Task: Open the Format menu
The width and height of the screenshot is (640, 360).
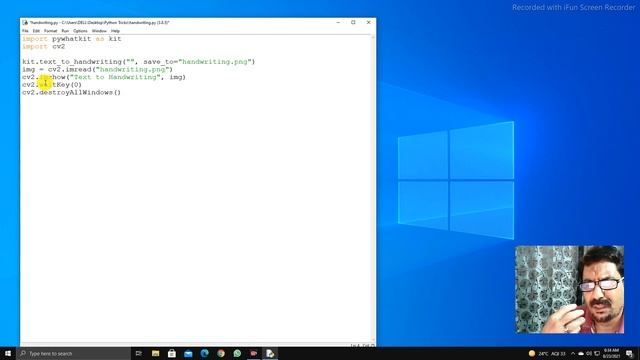Action: coord(51,31)
